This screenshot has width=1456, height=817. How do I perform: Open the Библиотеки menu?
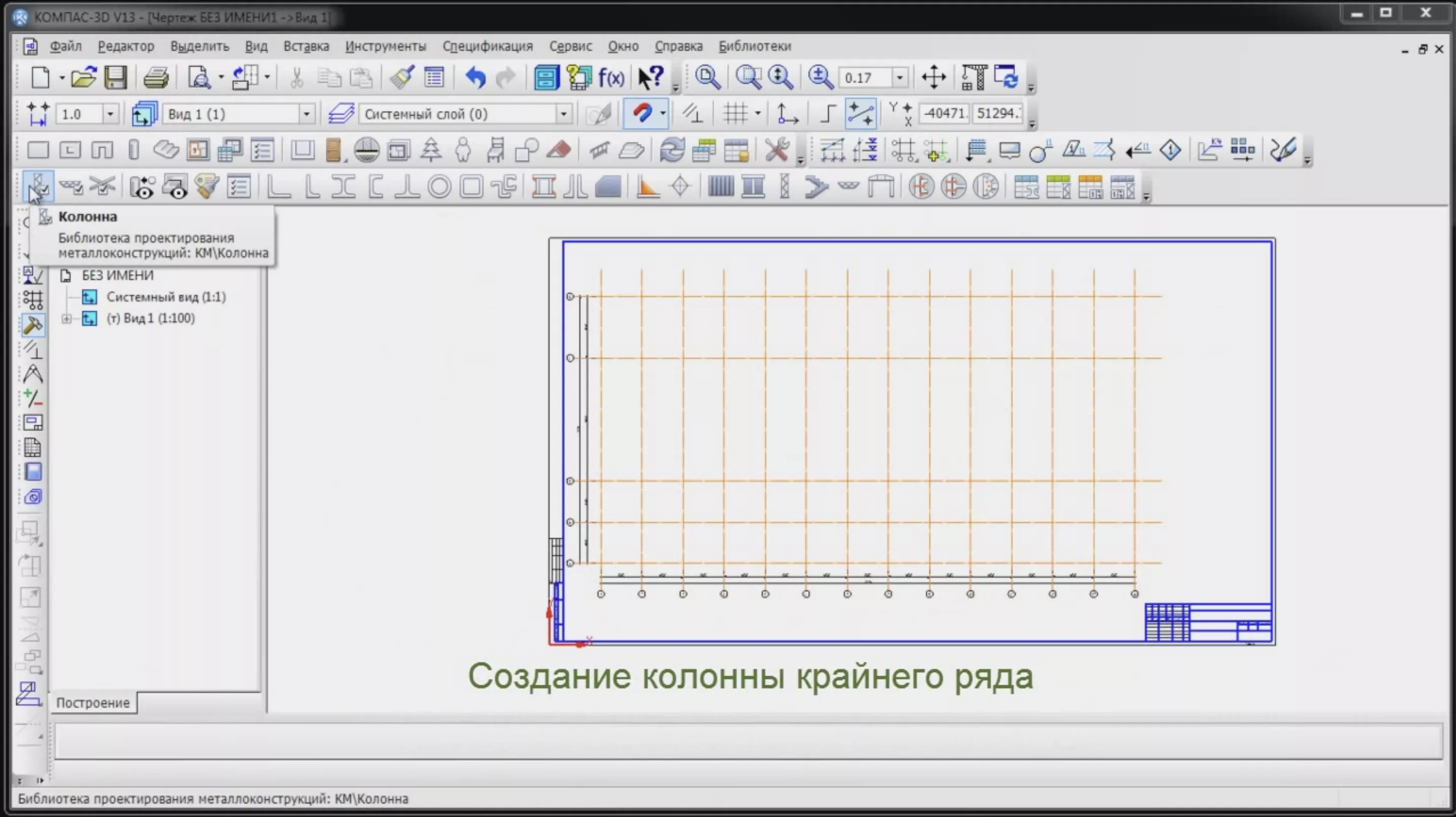click(x=755, y=46)
